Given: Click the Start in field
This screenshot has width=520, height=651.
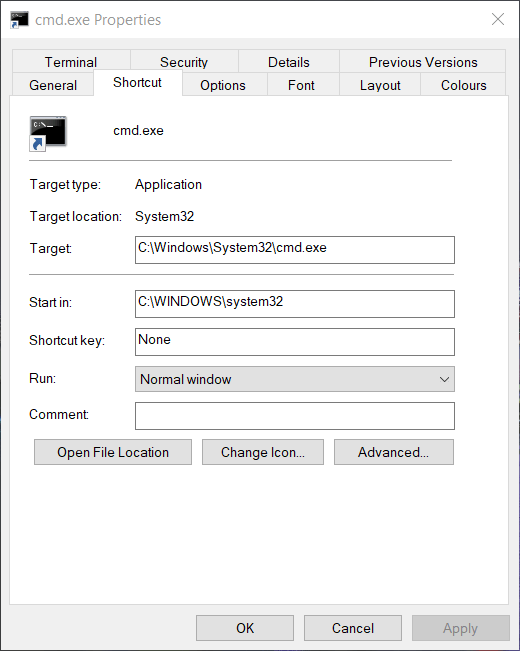Looking at the screenshot, I should (x=295, y=304).
